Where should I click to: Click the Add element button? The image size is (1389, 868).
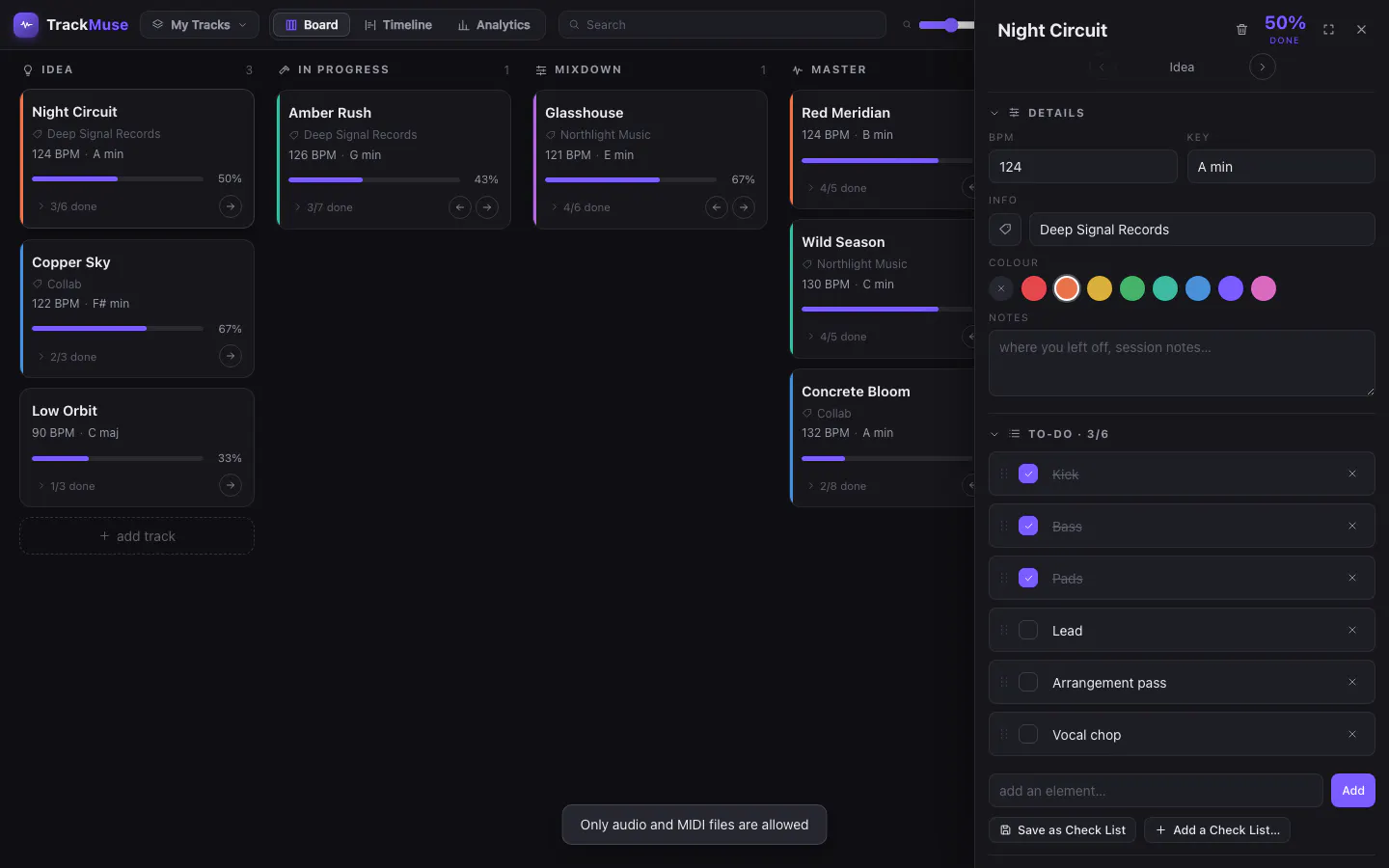[1352, 791]
